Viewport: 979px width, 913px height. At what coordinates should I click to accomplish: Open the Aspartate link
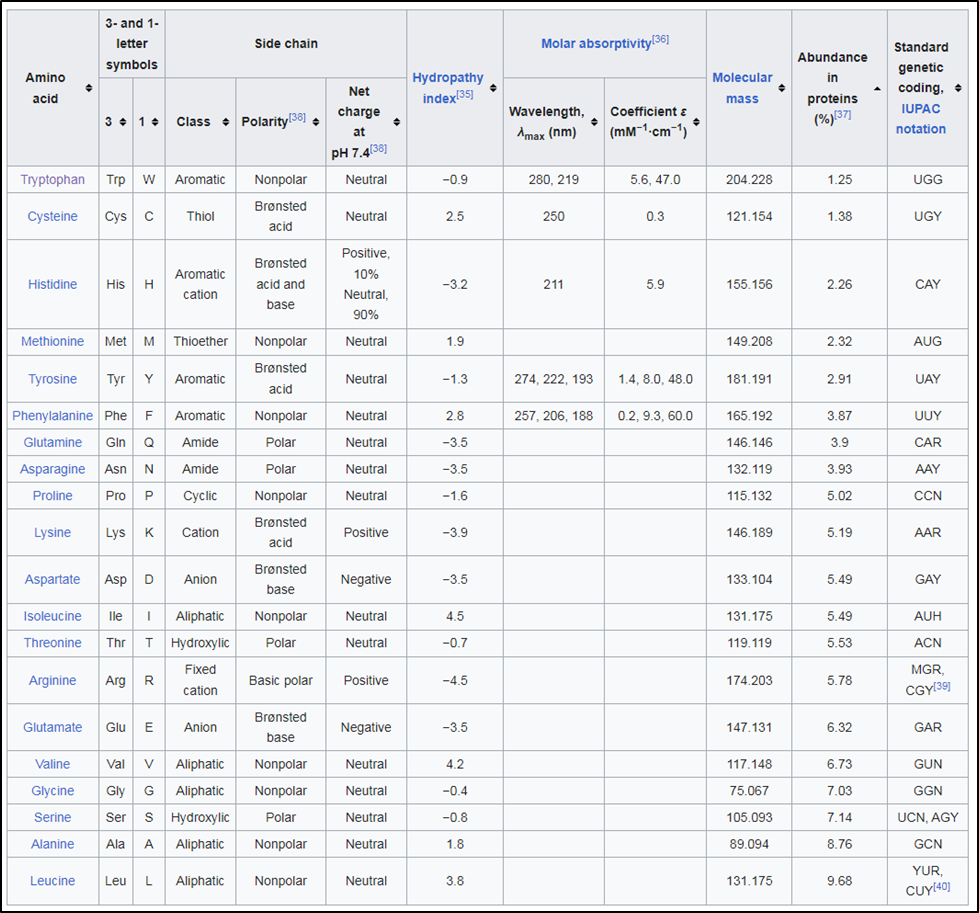tap(52, 580)
